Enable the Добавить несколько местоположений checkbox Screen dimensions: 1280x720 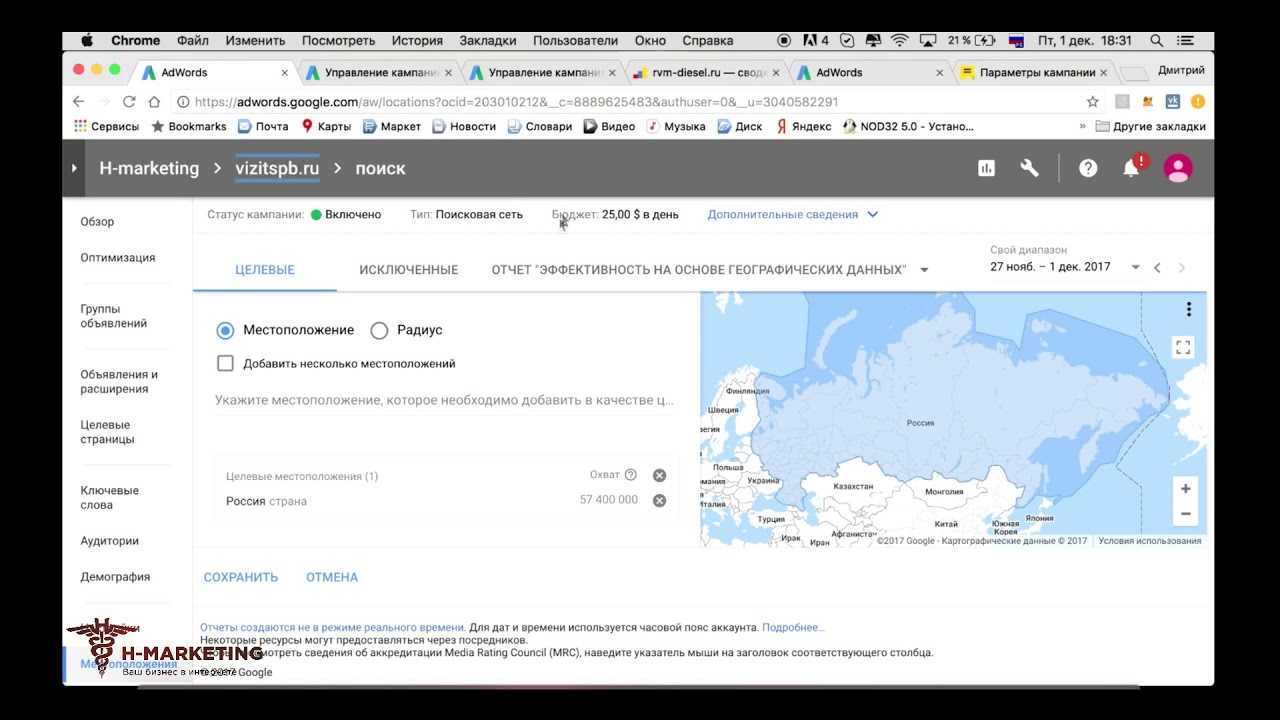(x=225, y=363)
